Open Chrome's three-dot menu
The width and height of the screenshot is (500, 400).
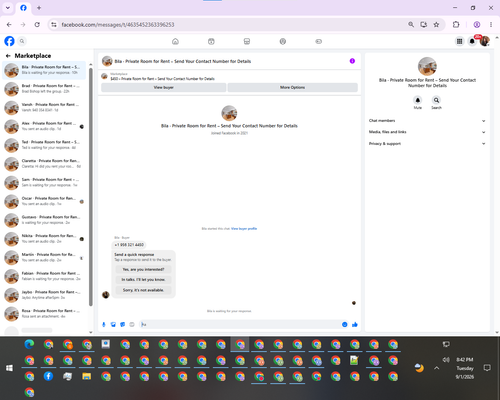491,25
